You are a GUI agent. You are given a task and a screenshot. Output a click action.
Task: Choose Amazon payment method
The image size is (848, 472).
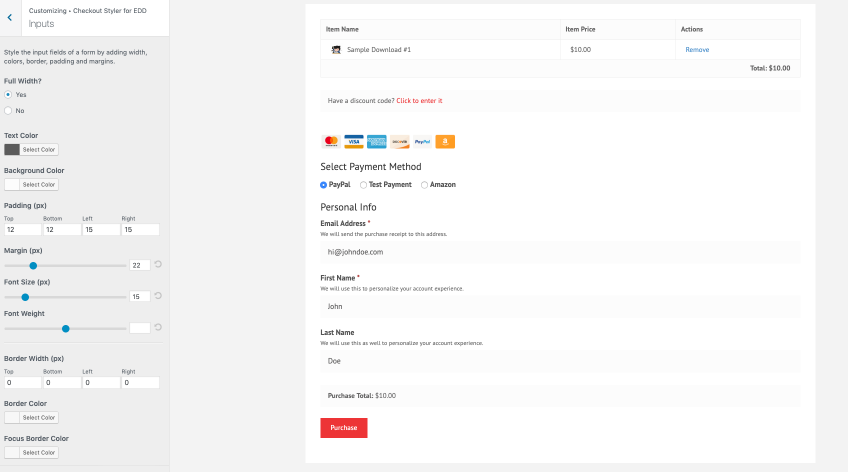(x=425, y=185)
